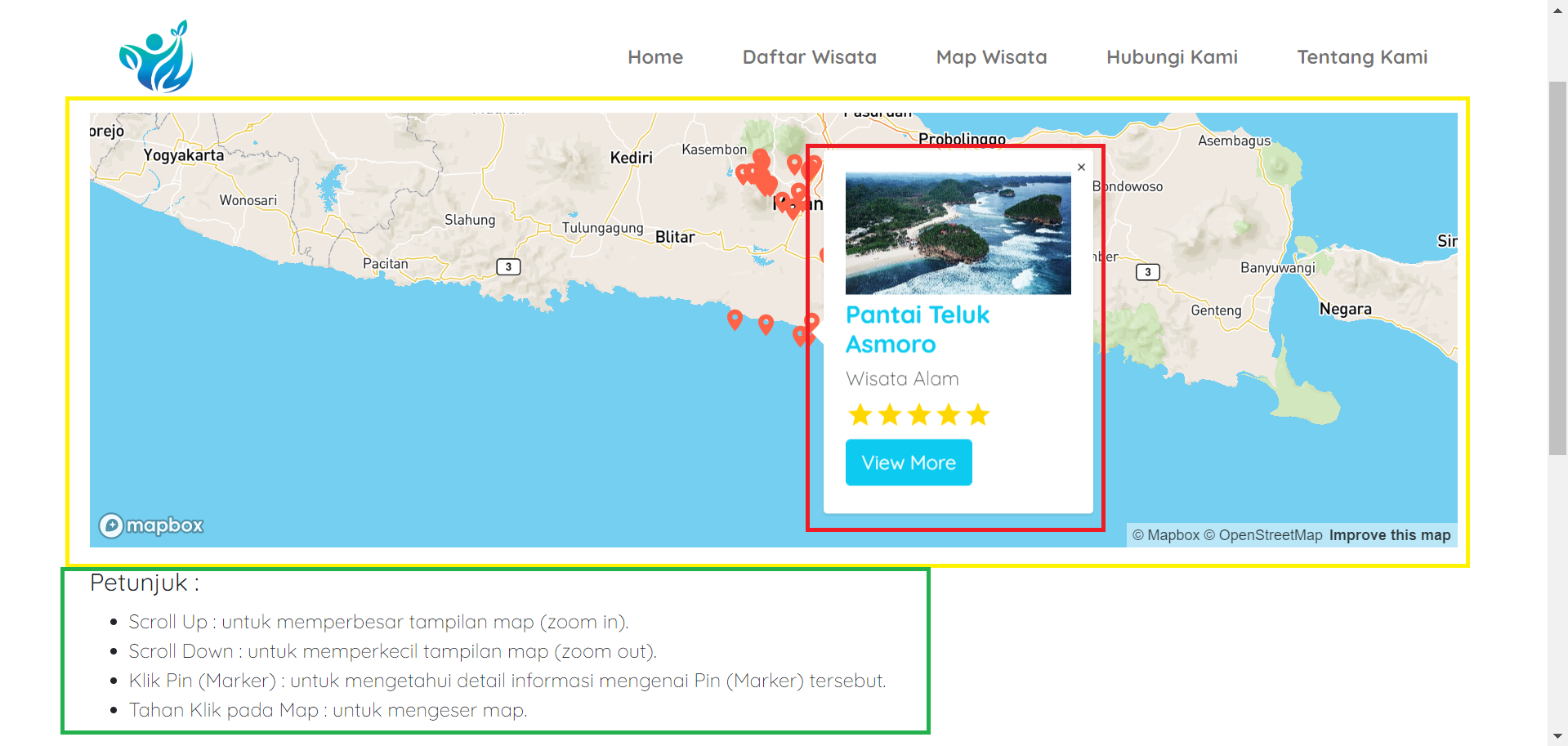The image size is (1568, 746).
Task: Dismiss the Pantai Teluk Asmoro popup
Action: click(x=1081, y=167)
